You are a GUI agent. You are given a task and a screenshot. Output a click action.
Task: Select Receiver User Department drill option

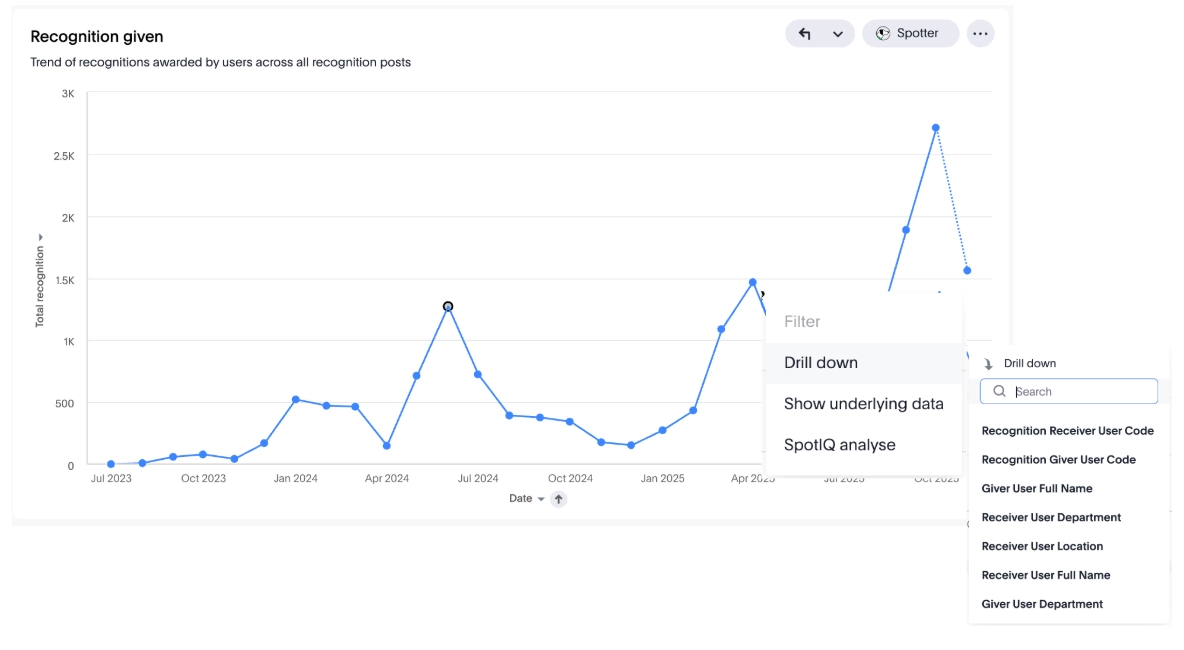click(1050, 517)
